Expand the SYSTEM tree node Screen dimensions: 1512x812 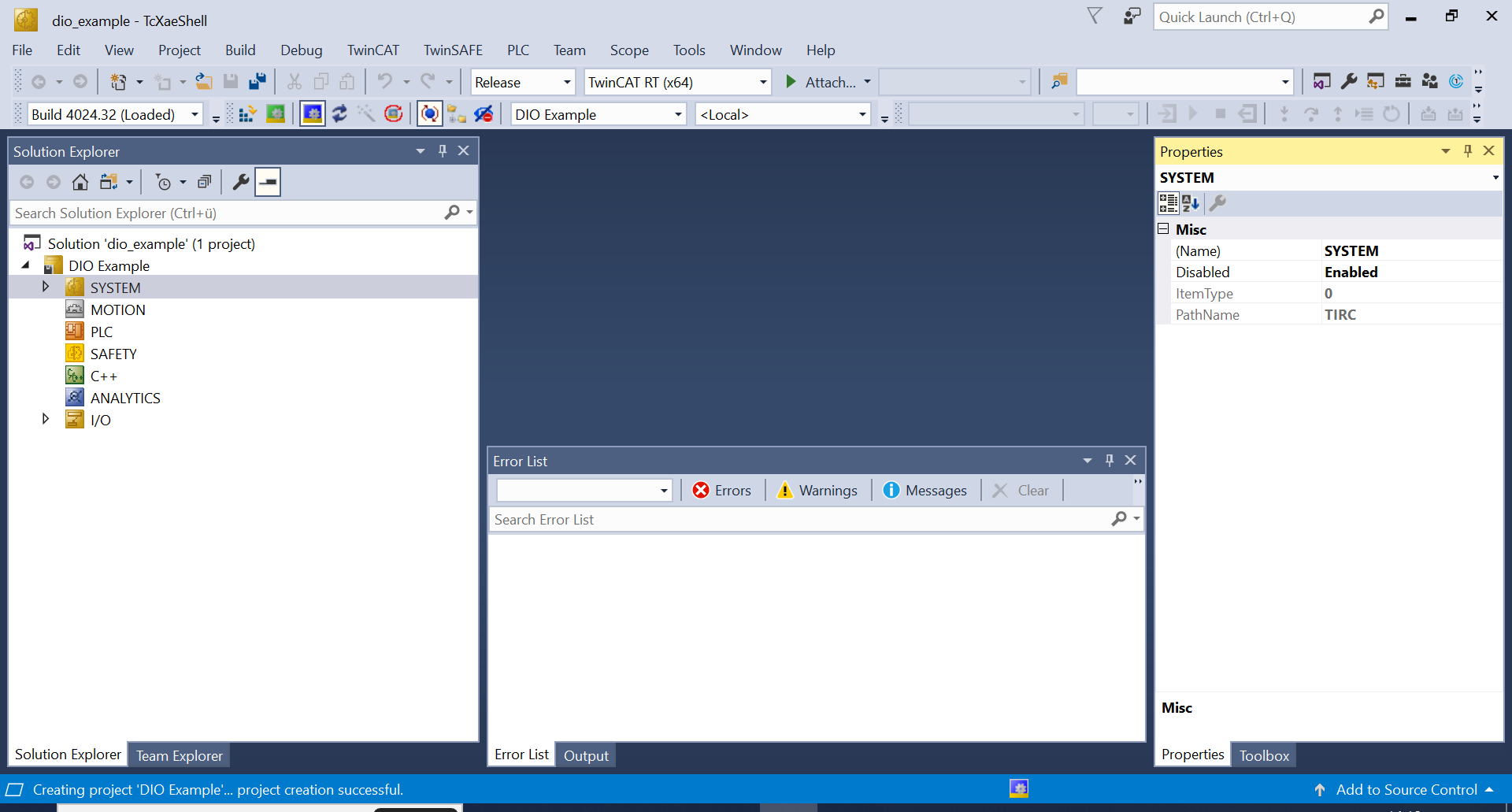(46, 287)
